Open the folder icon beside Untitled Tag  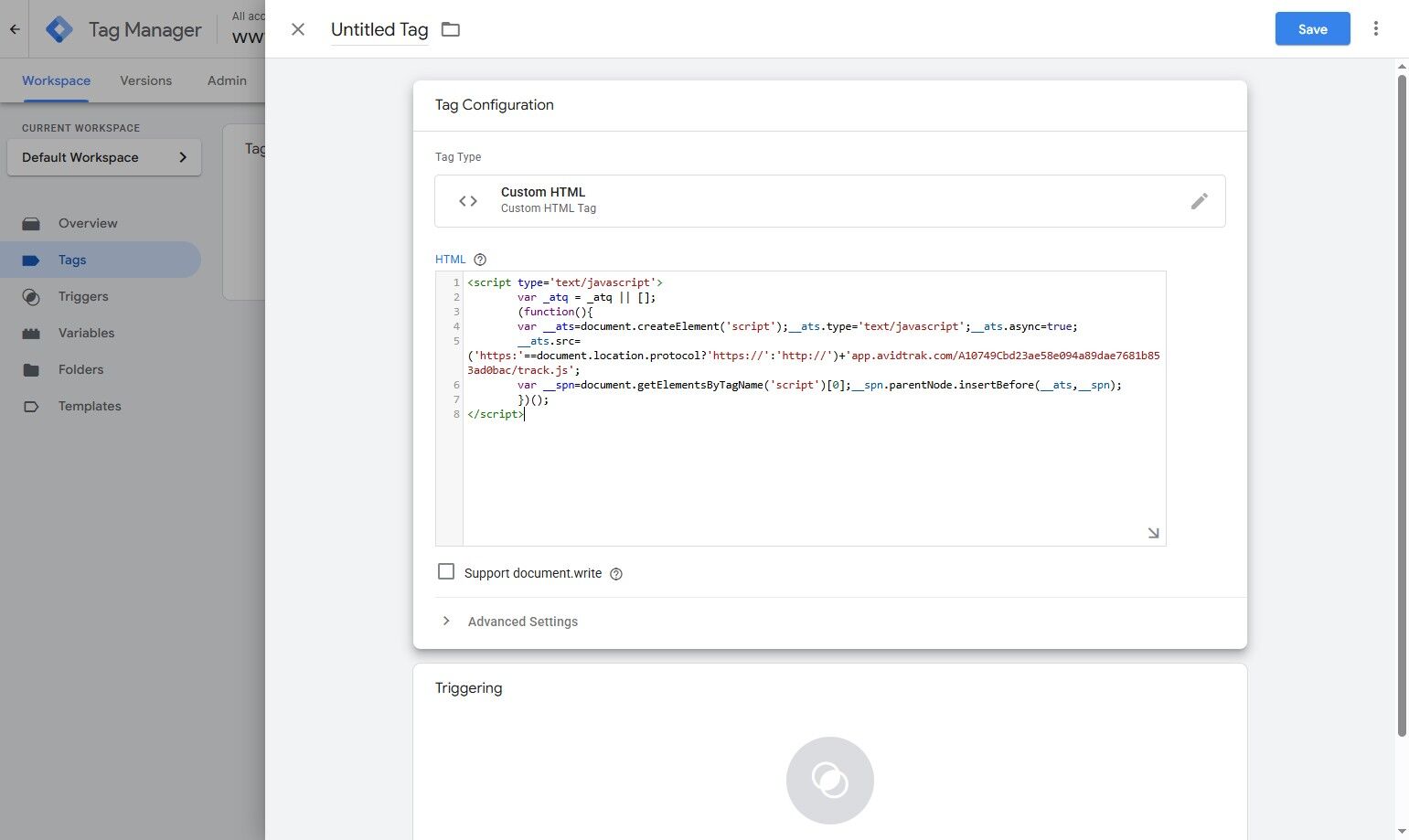451,29
